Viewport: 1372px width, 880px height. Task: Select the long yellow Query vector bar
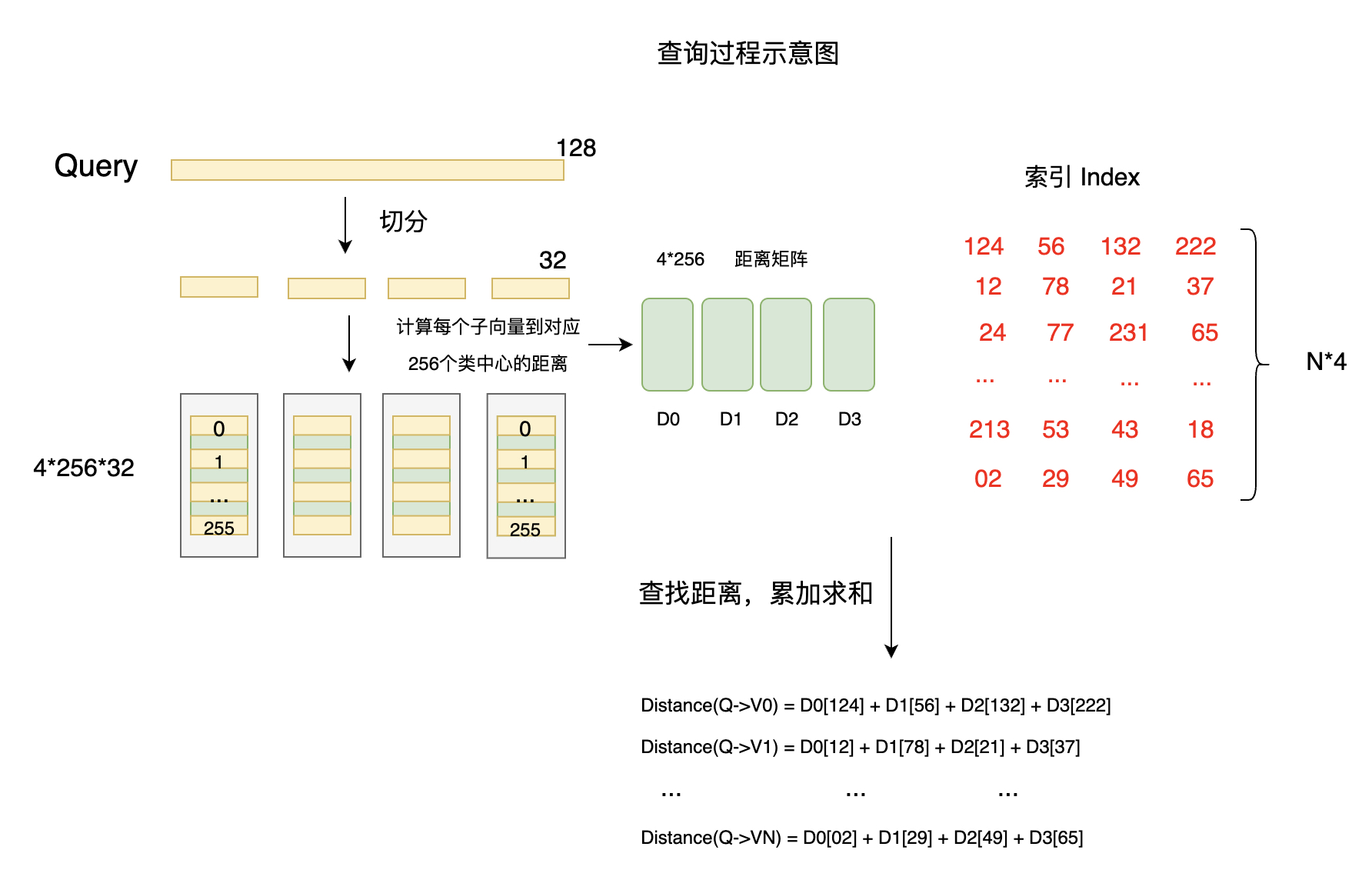368,170
